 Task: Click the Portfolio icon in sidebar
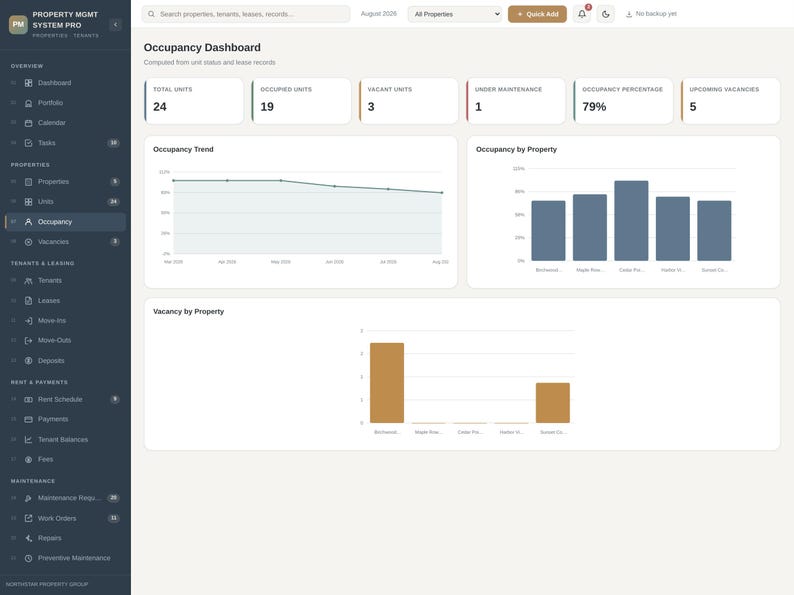point(28,103)
